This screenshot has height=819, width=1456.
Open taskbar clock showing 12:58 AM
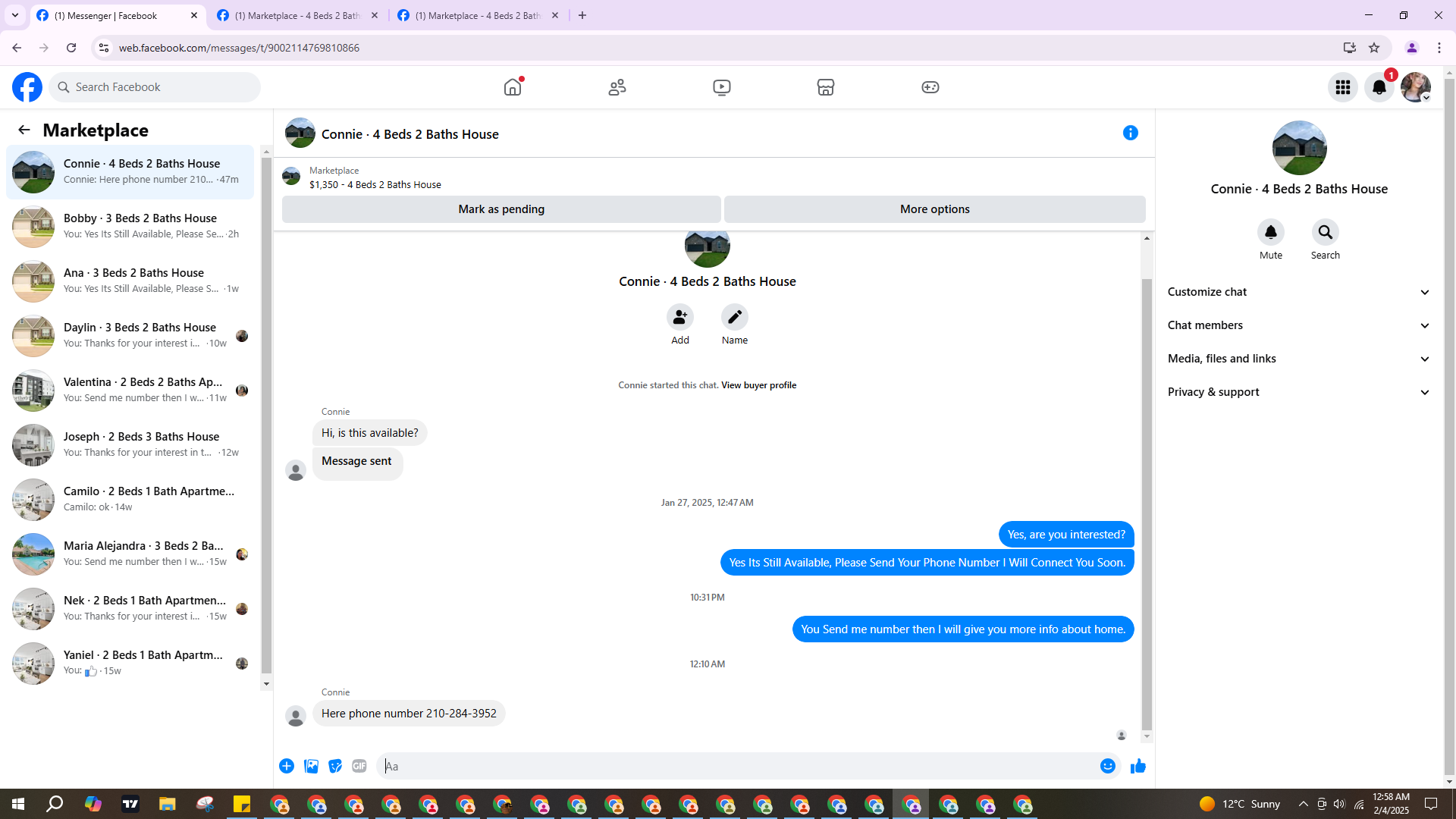[x=1391, y=804]
